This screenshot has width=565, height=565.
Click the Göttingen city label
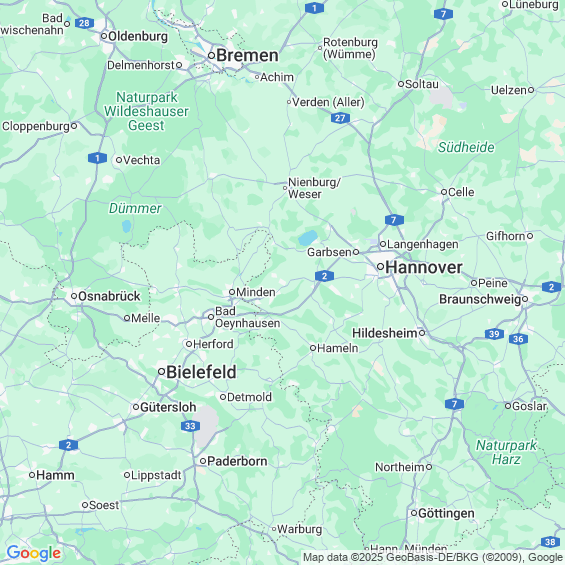[446, 513]
